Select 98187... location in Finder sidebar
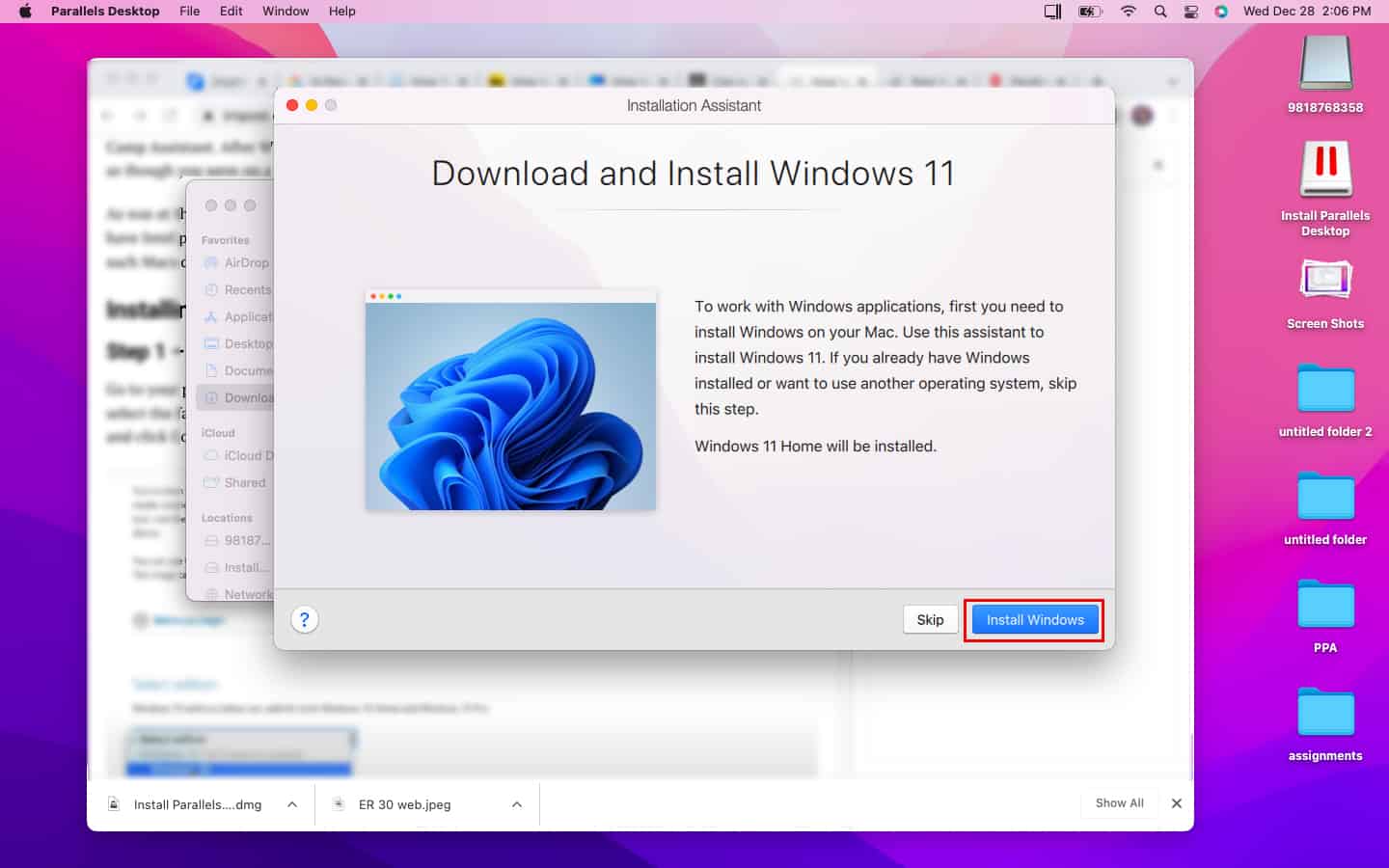Image resolution: width=1389 pixels, height=868 pixels. [x=237, y=540]
